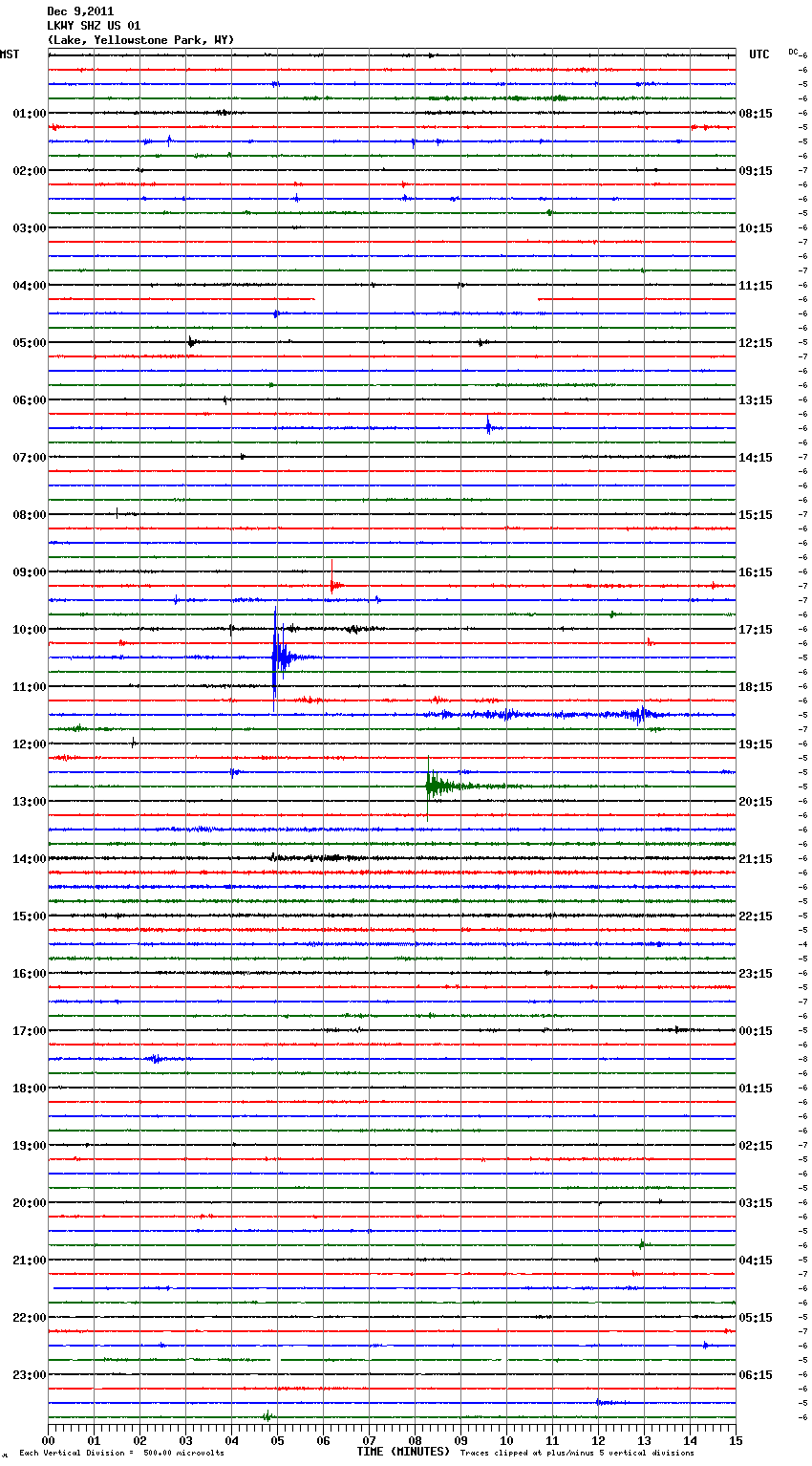Click the TIME (MINUTES) axis title

403,1452
